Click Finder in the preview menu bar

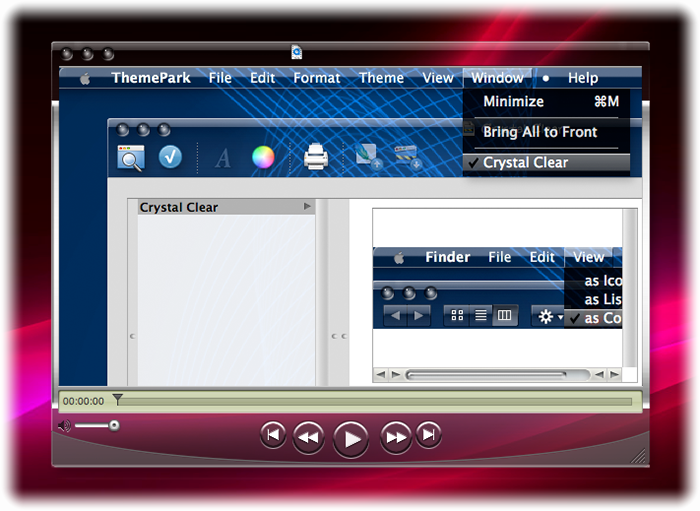(447, 257)
